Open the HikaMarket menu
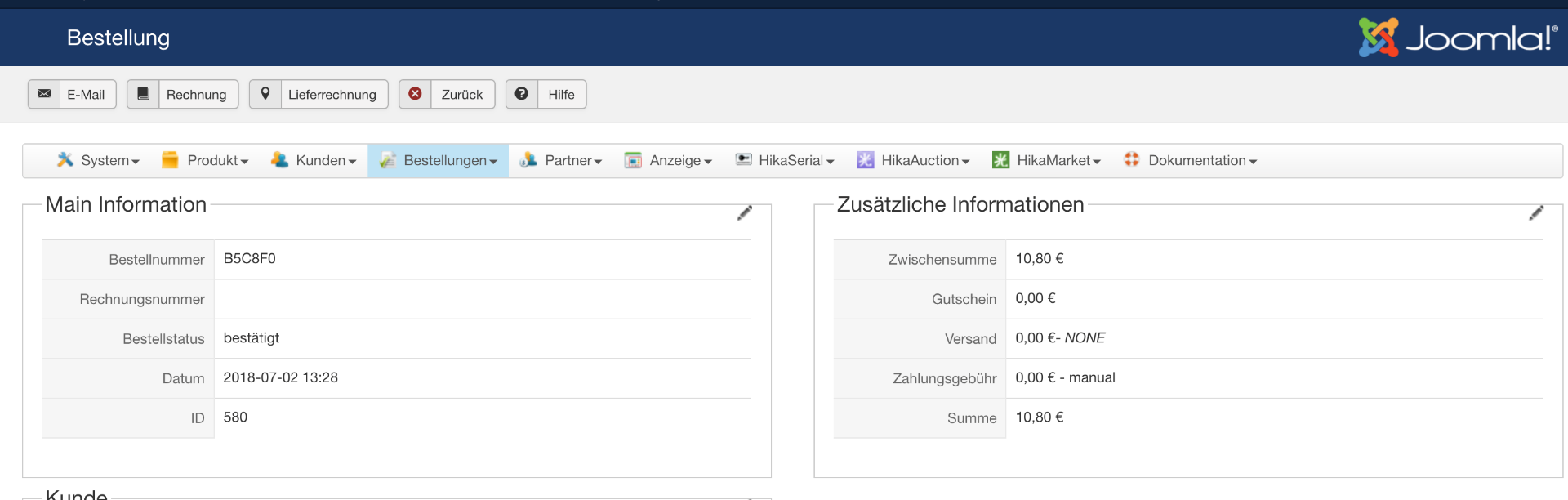The height and width of the screenshot is (500, 1568). pos(1047,161)
